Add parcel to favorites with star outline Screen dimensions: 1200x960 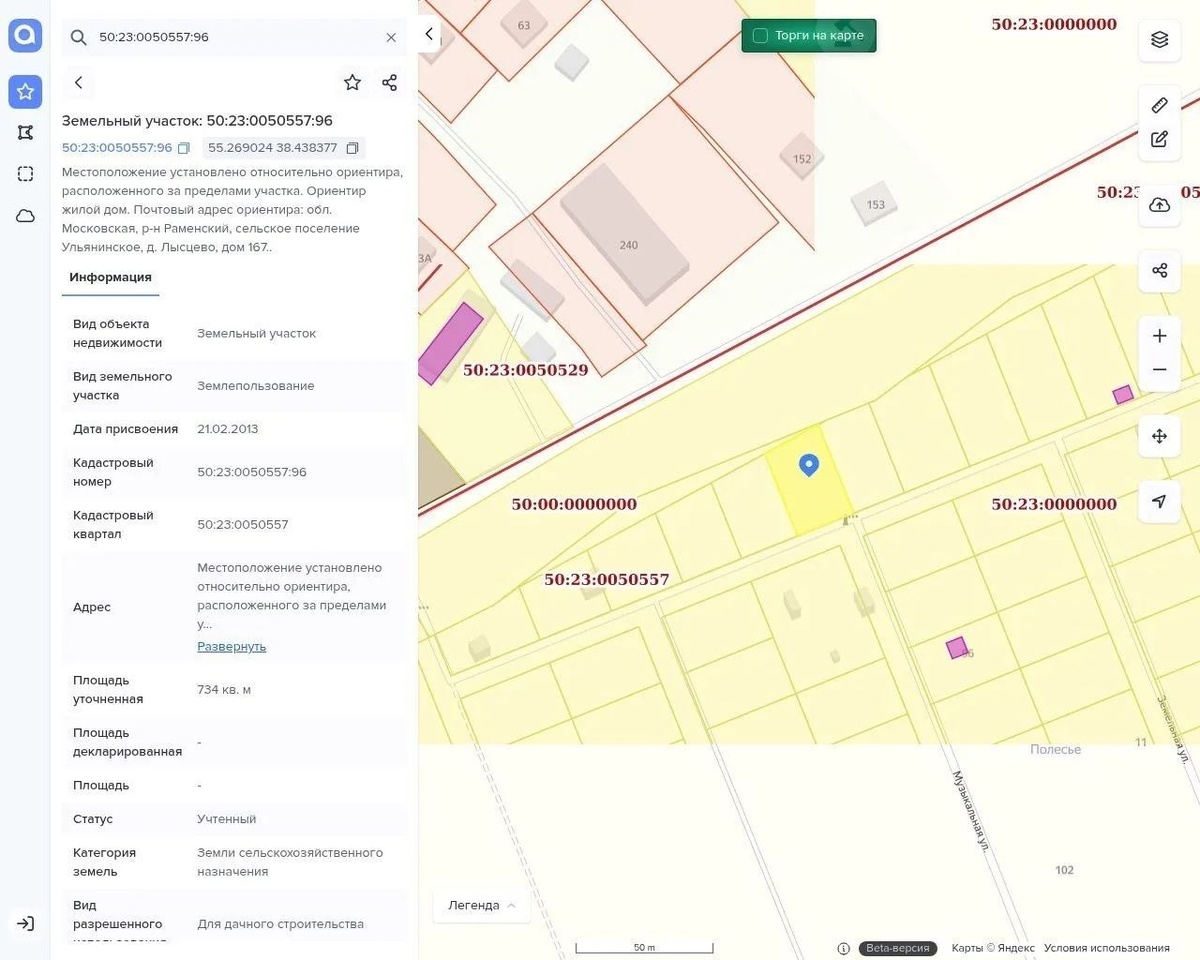[352, 83]
